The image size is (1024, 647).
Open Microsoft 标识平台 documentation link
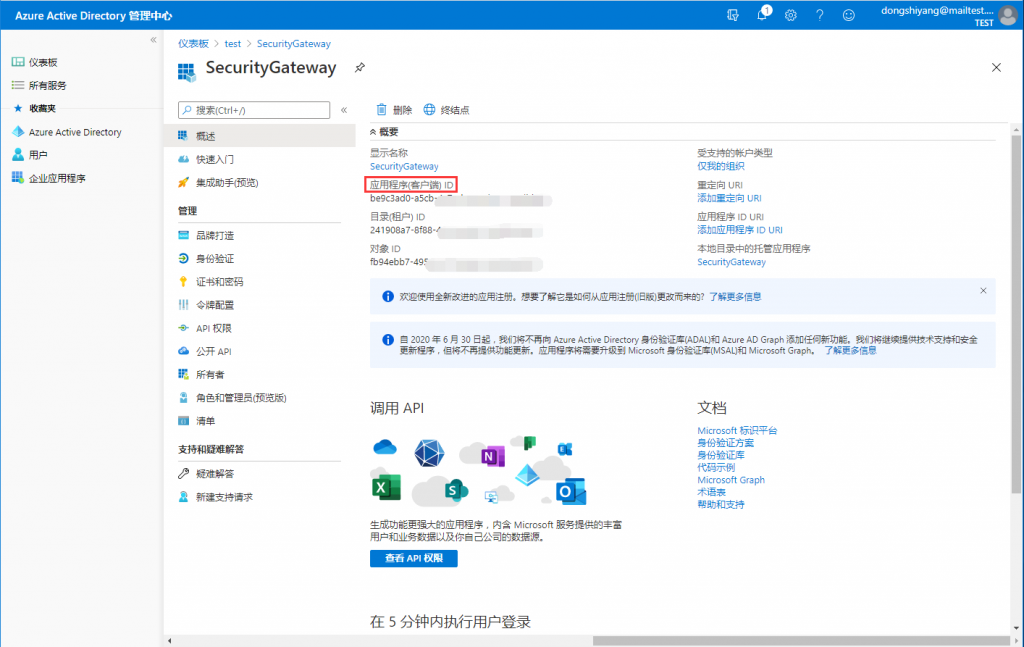737,431
